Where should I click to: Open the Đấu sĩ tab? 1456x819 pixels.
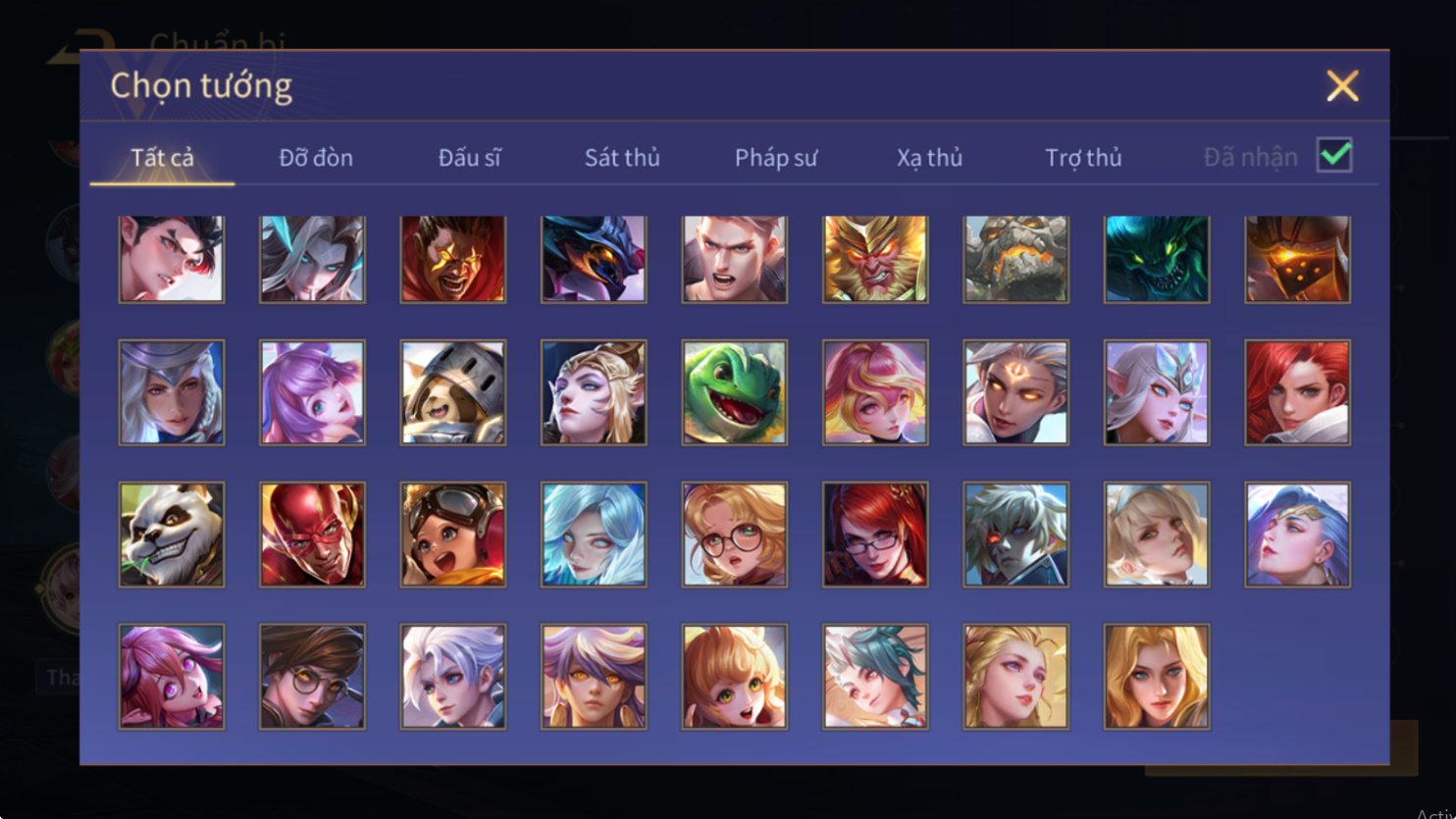pyautogui.click(x=469, y=157)
